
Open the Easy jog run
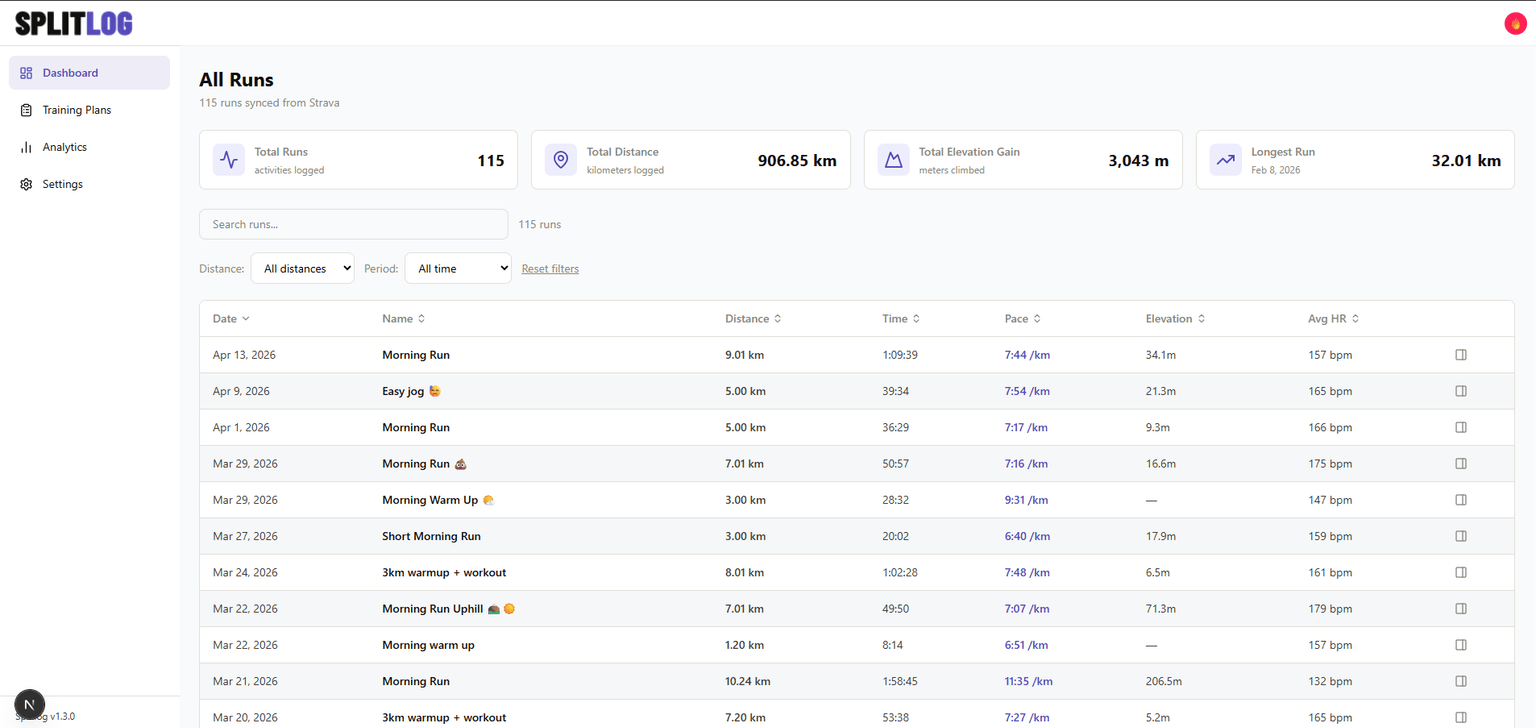411,391
